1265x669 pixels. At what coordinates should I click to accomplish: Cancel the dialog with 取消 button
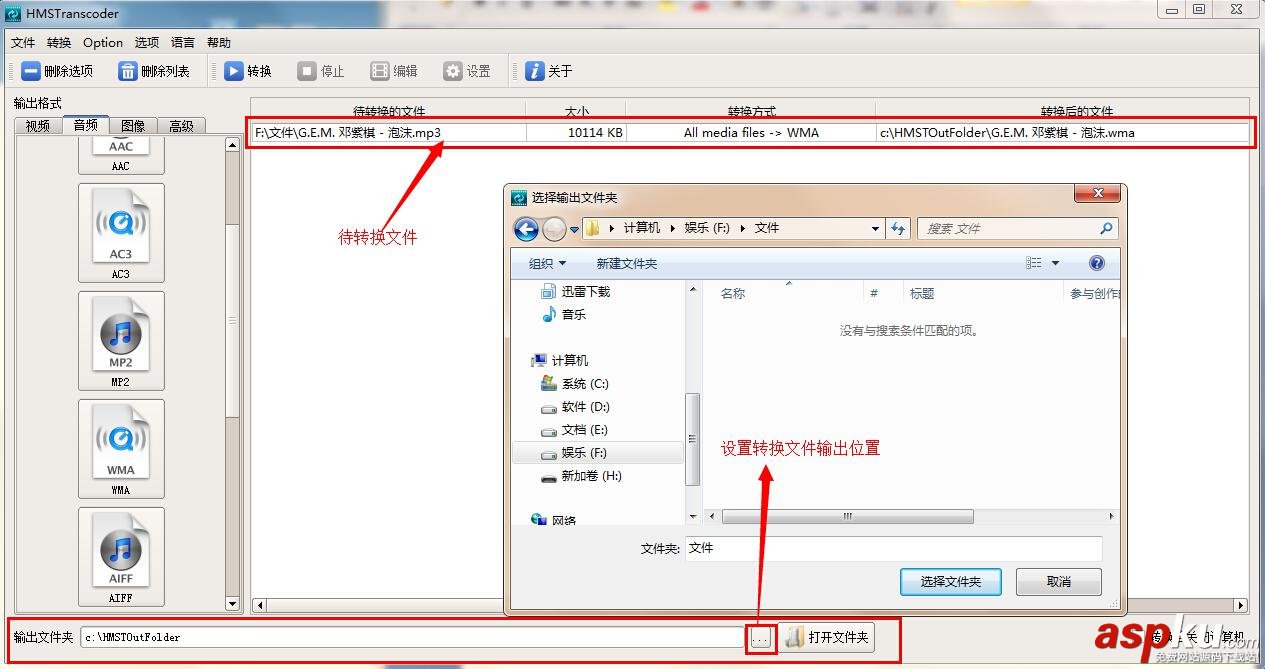pyautogui.click(x=1058, y=581)
